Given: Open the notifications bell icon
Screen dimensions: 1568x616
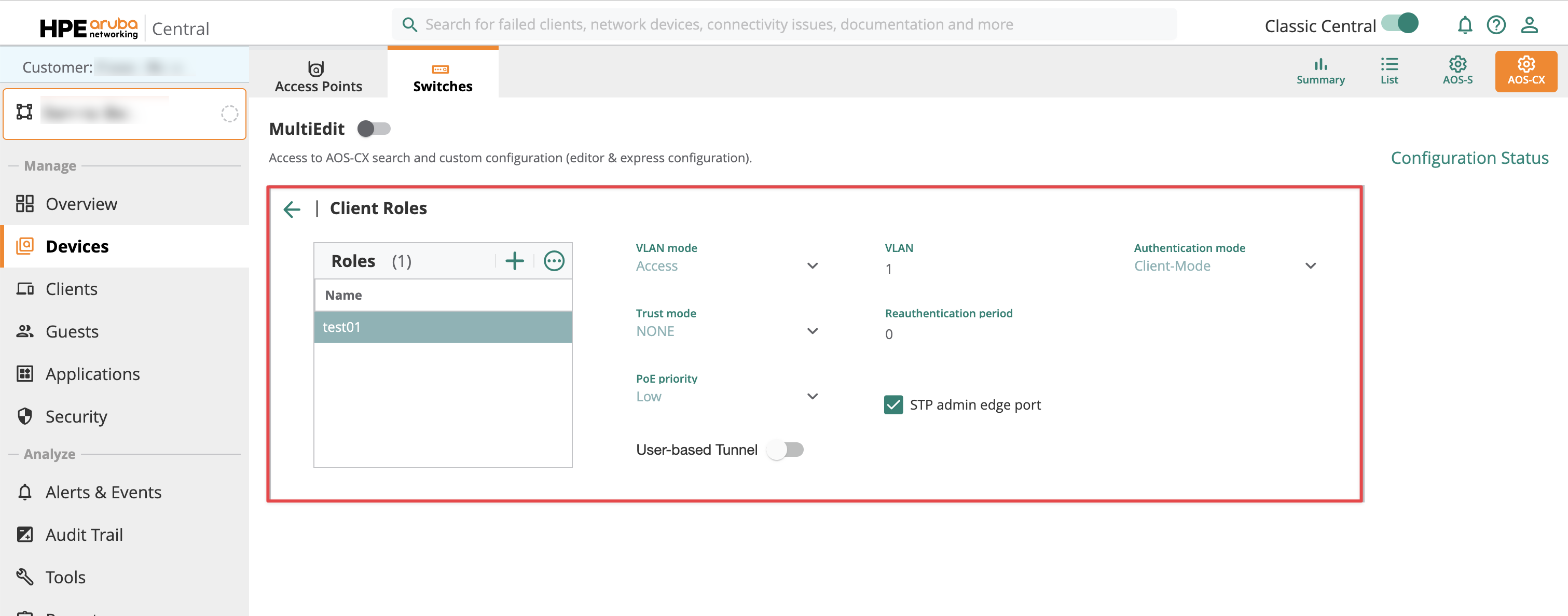Looking at the screenshot, I should (x=1465, y=25).
